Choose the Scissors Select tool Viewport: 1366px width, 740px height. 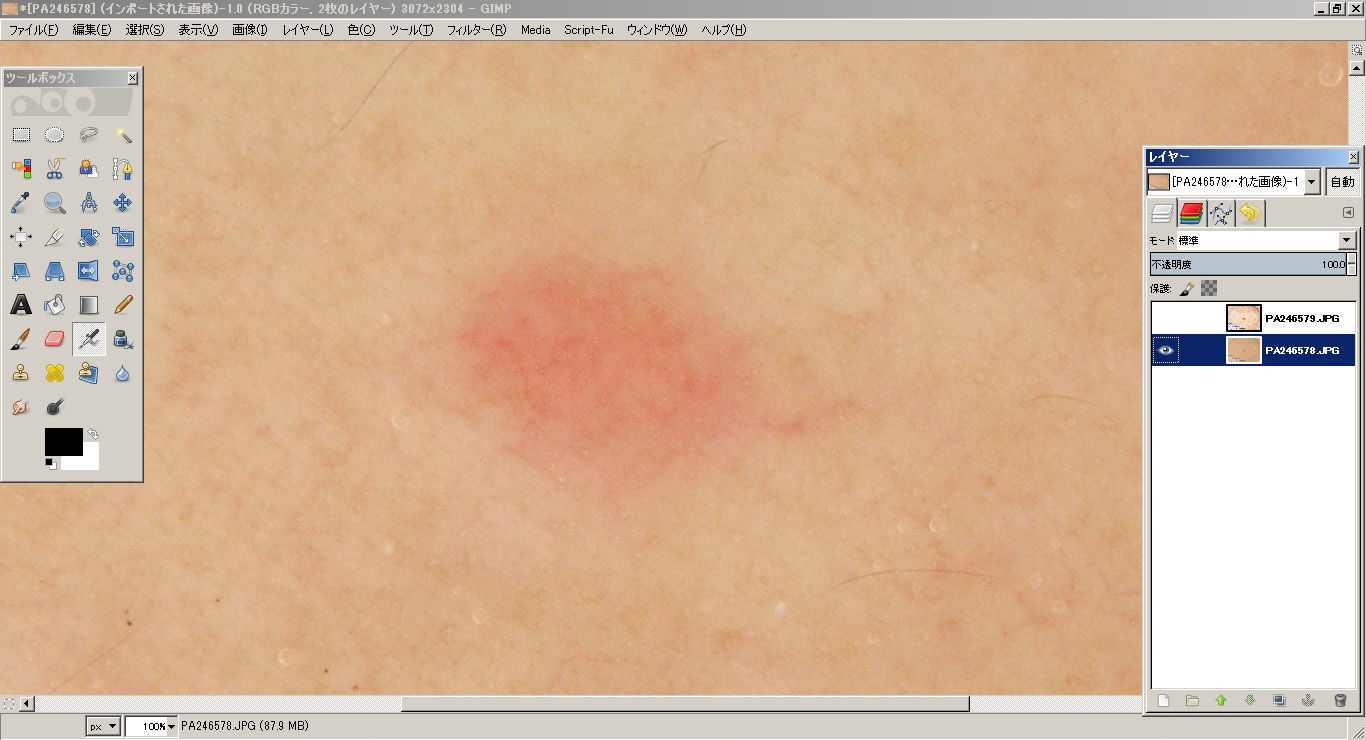(55, 169)
